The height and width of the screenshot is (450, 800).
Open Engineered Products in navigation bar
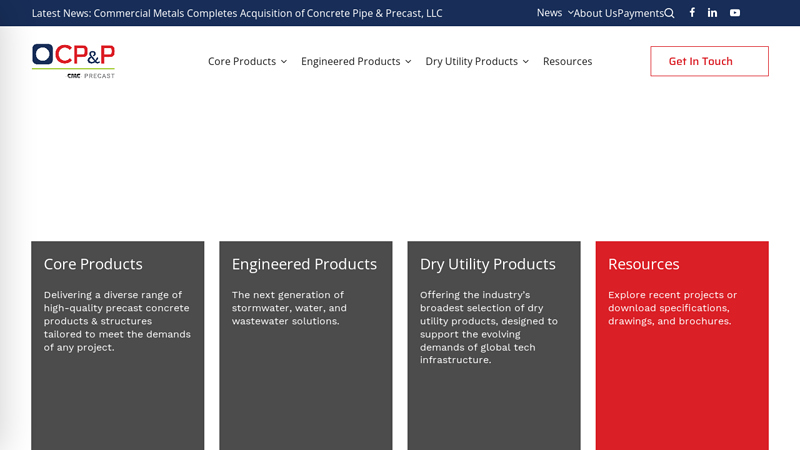click(351, 61)
